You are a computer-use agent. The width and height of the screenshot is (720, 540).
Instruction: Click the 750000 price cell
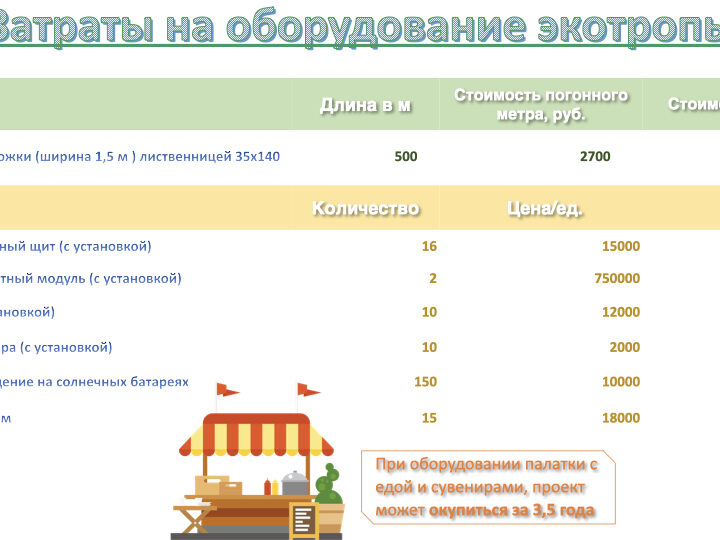coord(616,279)
